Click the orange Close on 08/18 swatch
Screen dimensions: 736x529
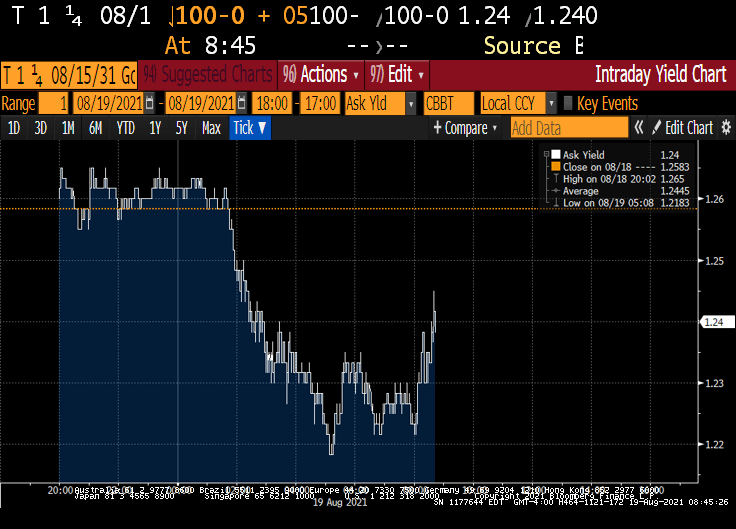[556, 166]
